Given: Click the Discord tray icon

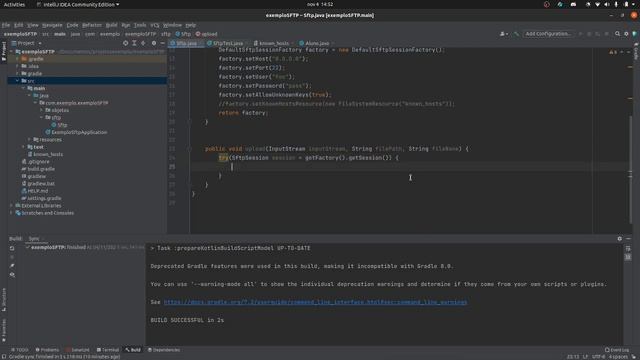Looking at the screenshot, I should [573, 4].
